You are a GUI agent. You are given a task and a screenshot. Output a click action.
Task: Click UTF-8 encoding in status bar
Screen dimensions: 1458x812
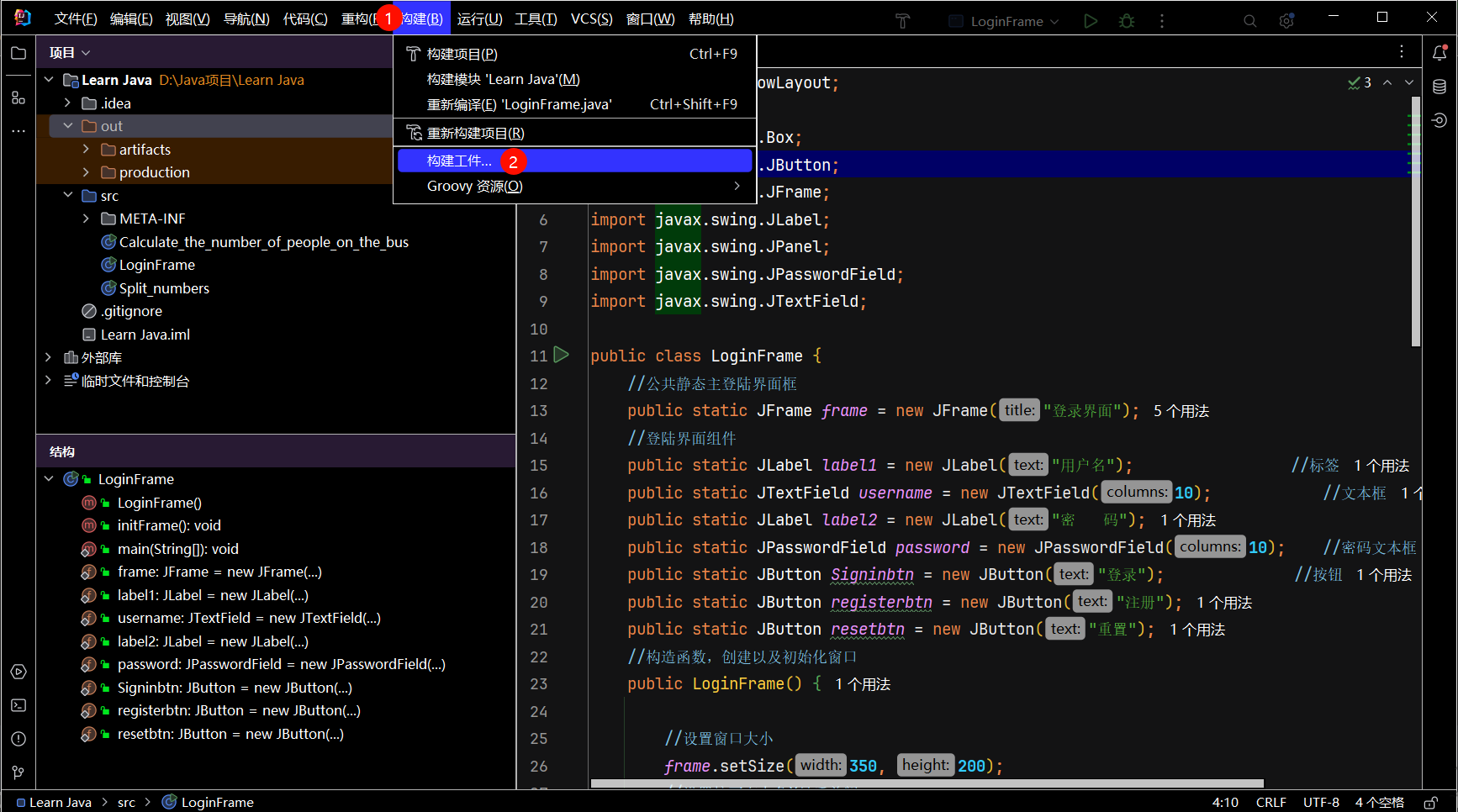pyautogui.click(x=1321, y=802)
